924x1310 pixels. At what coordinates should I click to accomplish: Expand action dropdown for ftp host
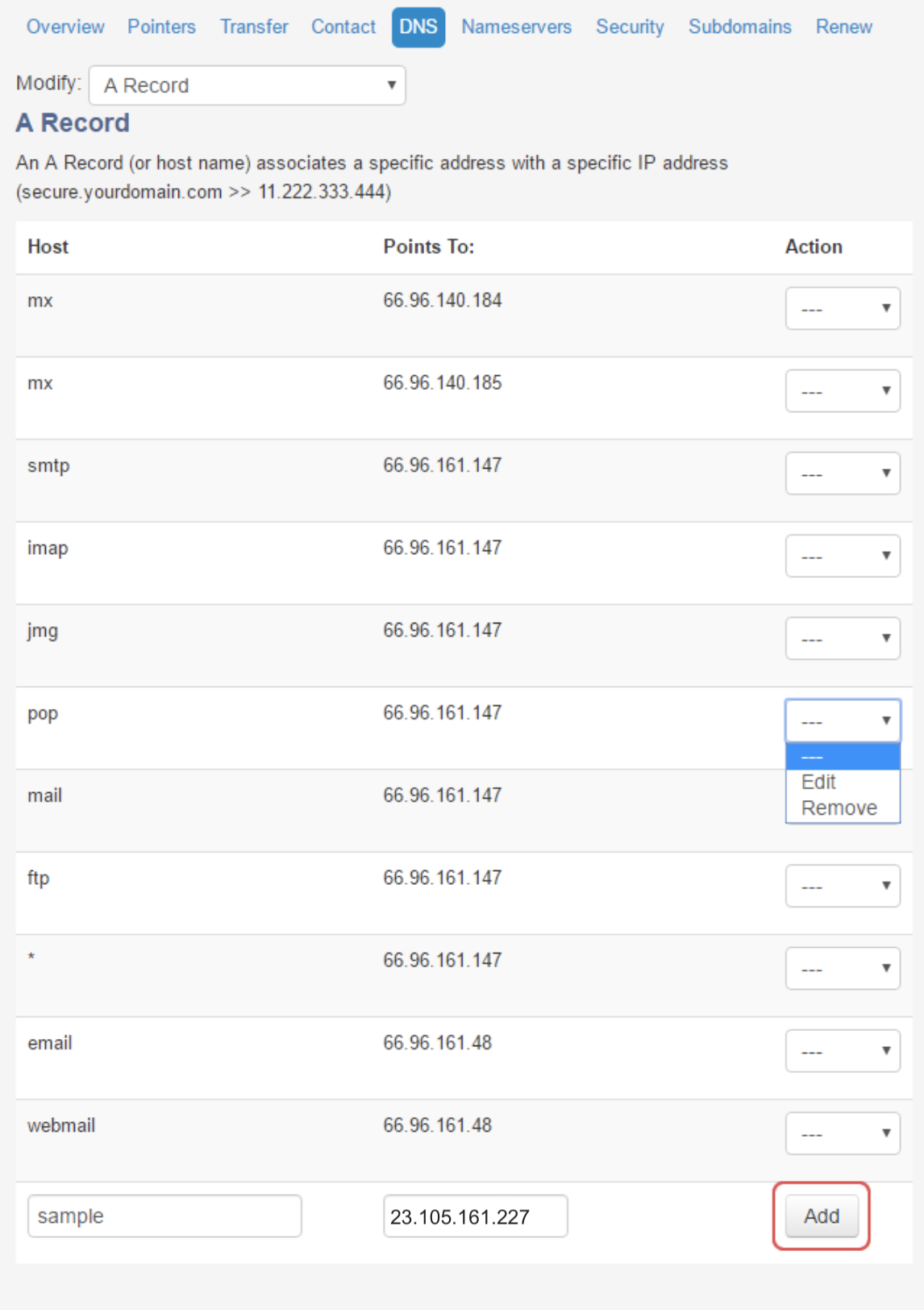click(843, 886)
